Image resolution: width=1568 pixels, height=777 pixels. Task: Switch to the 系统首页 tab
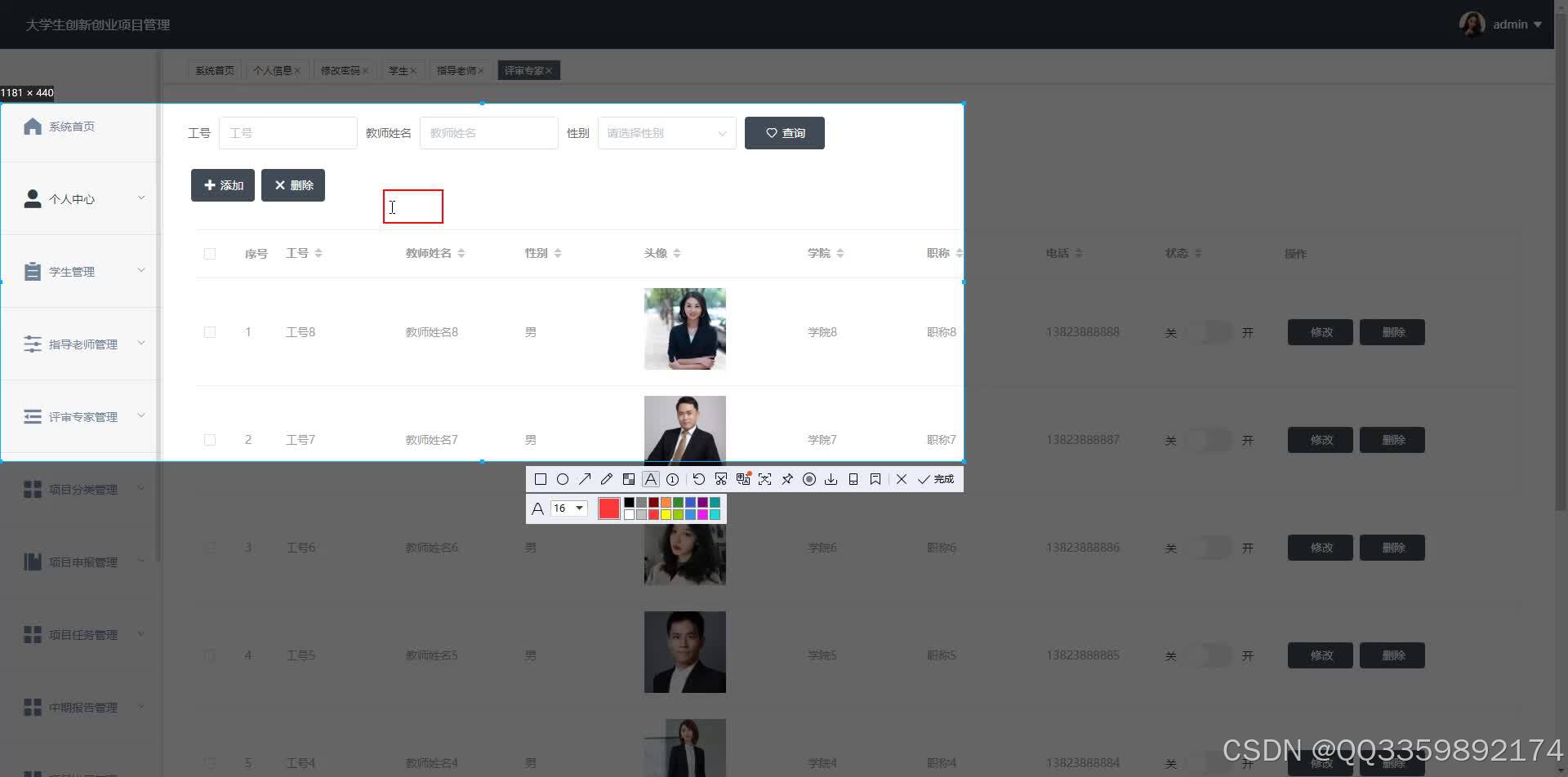pyautogui.click(x=215, y=71)
